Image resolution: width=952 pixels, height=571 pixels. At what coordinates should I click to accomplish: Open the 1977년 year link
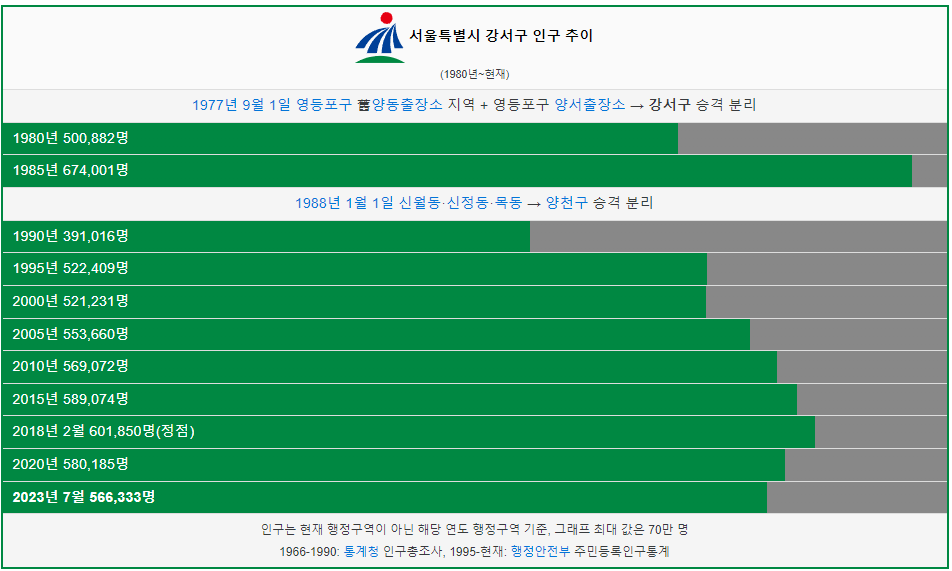point(215,104)
